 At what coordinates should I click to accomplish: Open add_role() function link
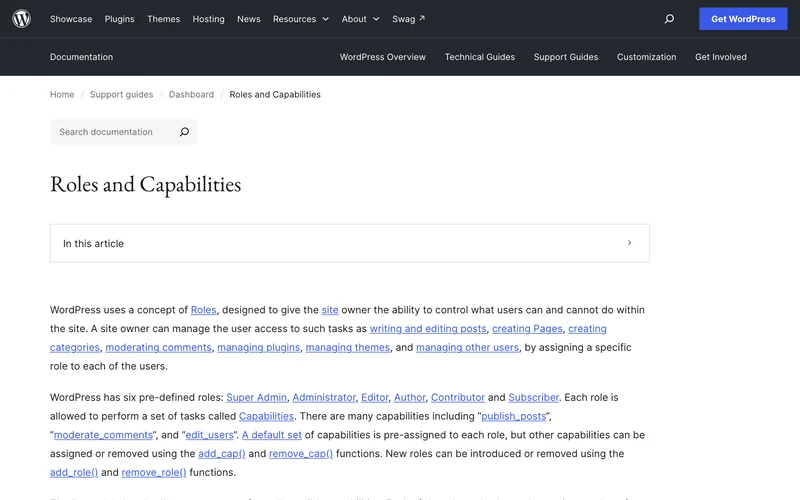[73, 472]
